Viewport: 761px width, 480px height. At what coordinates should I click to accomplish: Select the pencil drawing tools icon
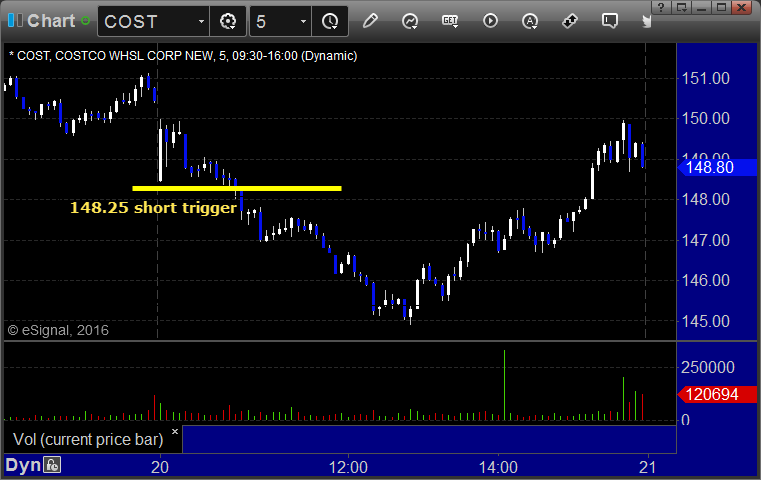[370, 21]
